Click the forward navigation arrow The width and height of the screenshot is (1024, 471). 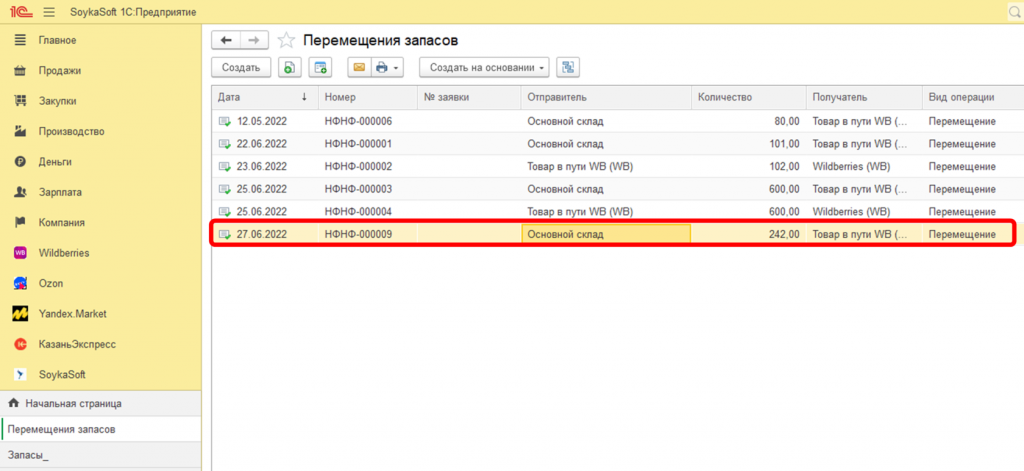coord(254,40)
